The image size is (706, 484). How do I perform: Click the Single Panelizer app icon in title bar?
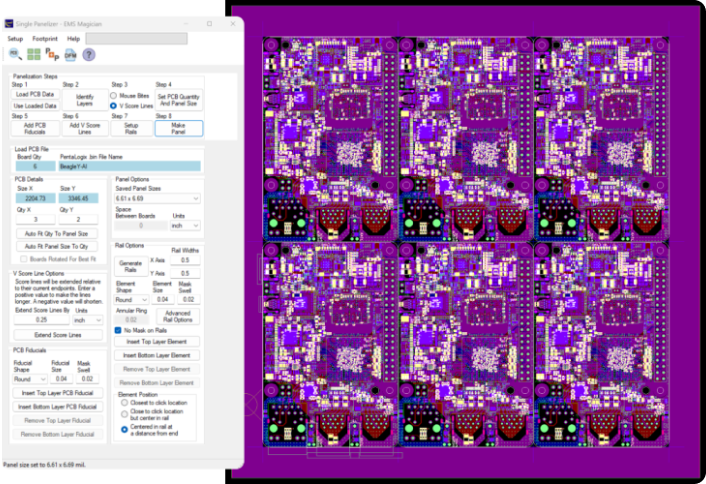9,23
